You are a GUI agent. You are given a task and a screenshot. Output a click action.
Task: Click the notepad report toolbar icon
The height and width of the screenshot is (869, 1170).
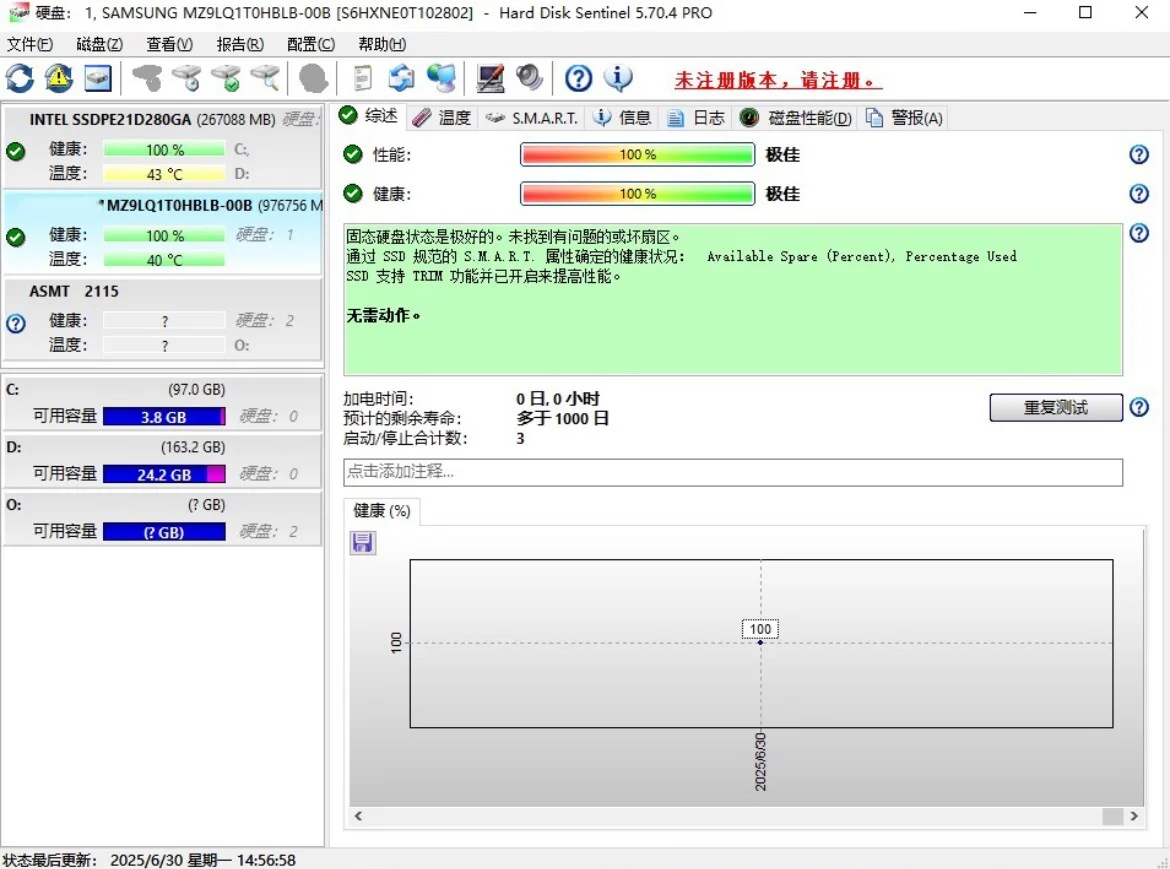pyautogui.click(x=363, y=78)
